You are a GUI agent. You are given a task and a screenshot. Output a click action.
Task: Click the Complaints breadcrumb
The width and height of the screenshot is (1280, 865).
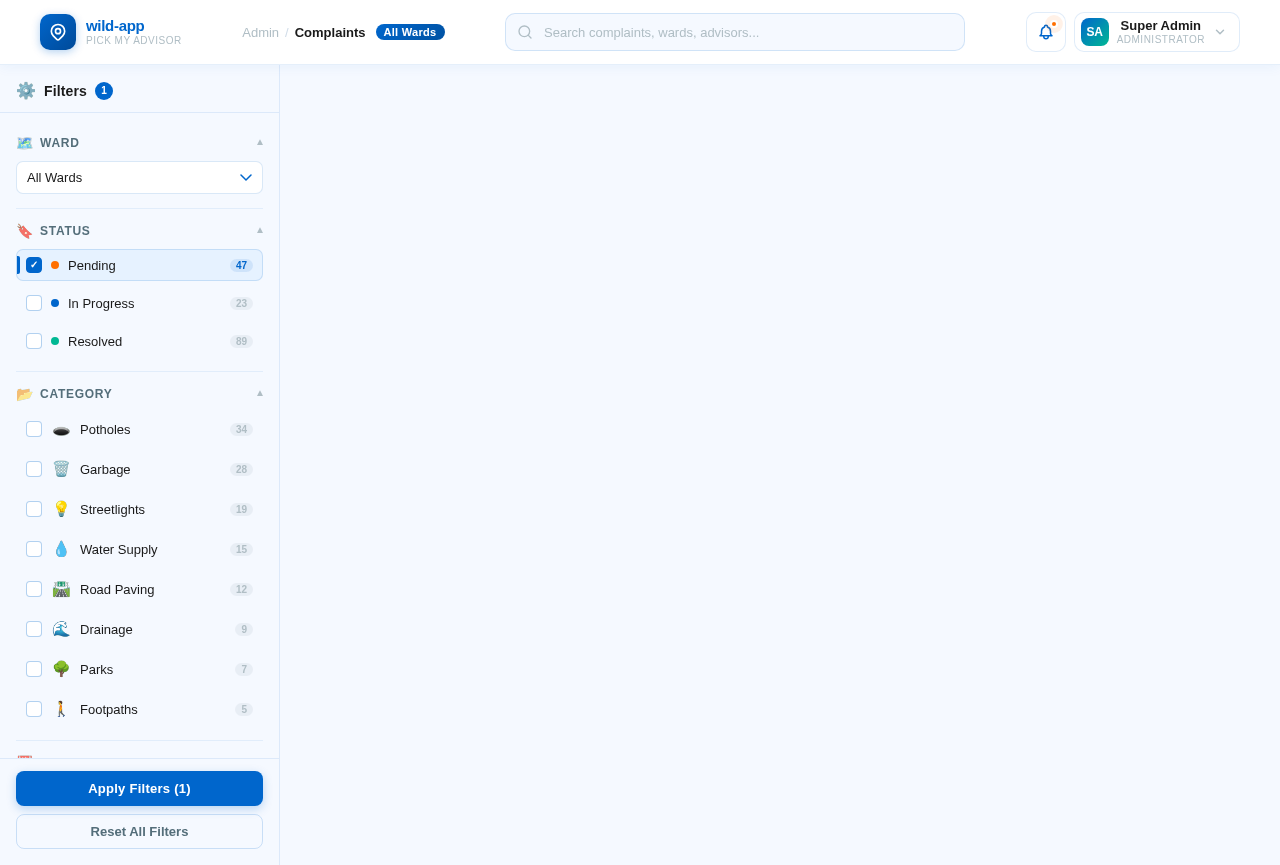tap(330, 32)
